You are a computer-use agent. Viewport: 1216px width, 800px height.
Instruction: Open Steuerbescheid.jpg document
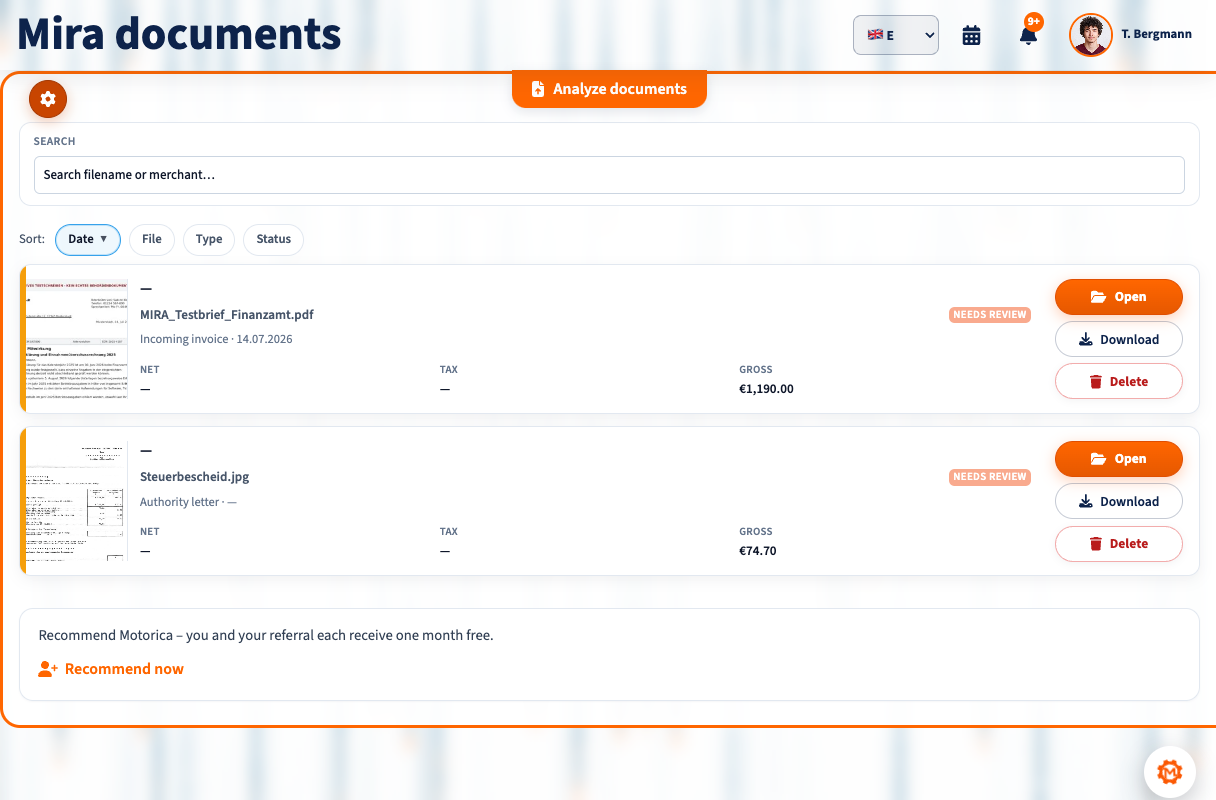point(1119,459)
